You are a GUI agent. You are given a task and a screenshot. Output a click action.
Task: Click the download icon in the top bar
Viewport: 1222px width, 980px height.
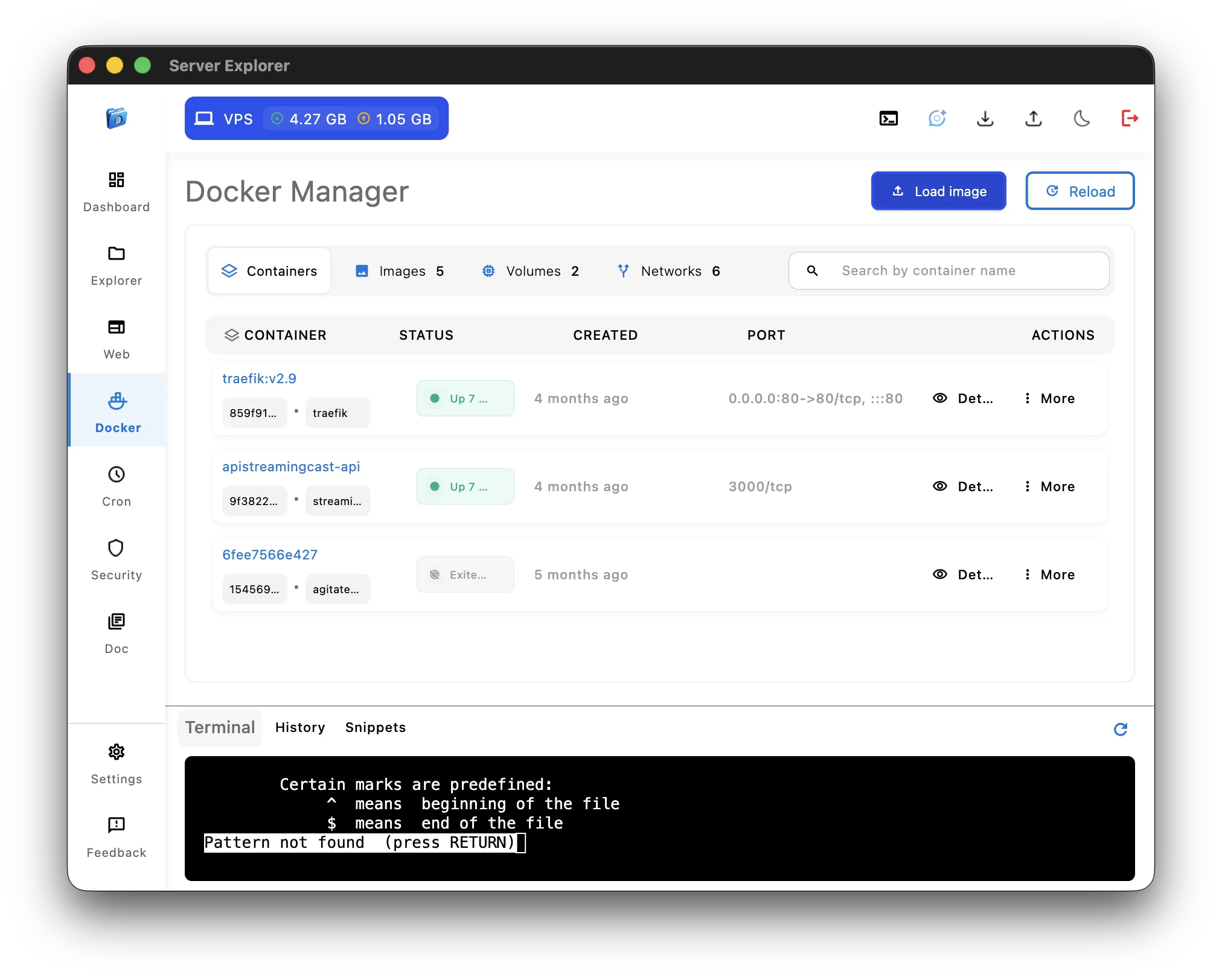(985, 118)
